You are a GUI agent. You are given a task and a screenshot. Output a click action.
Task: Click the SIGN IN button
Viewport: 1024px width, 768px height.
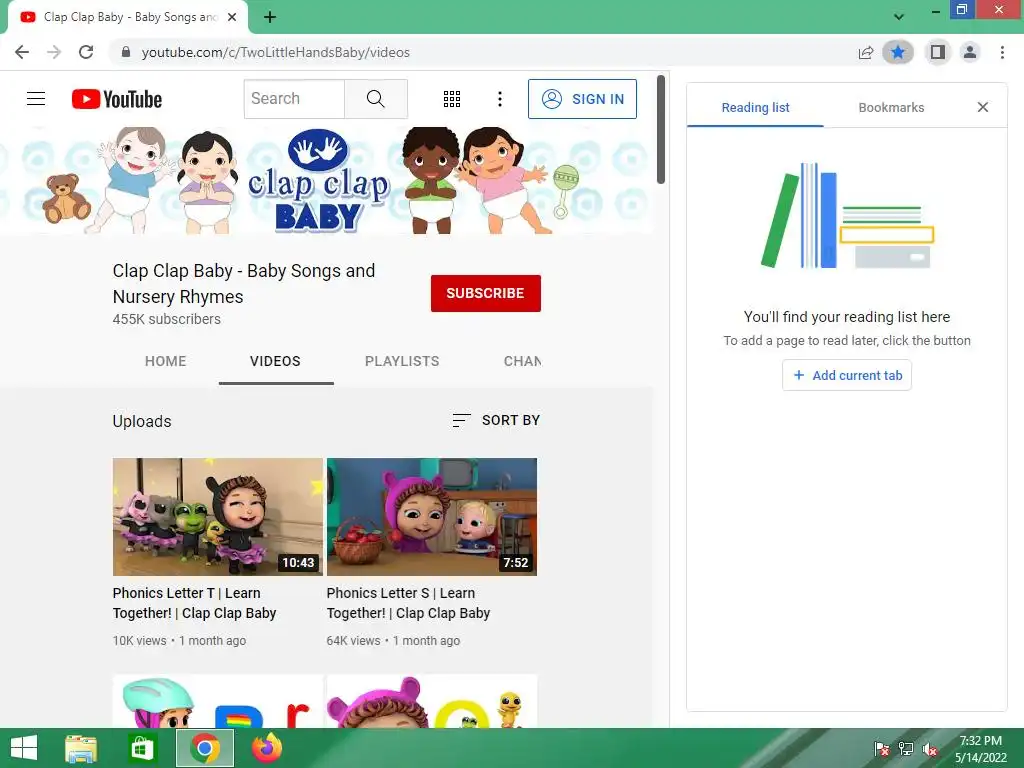pos(583,99)
